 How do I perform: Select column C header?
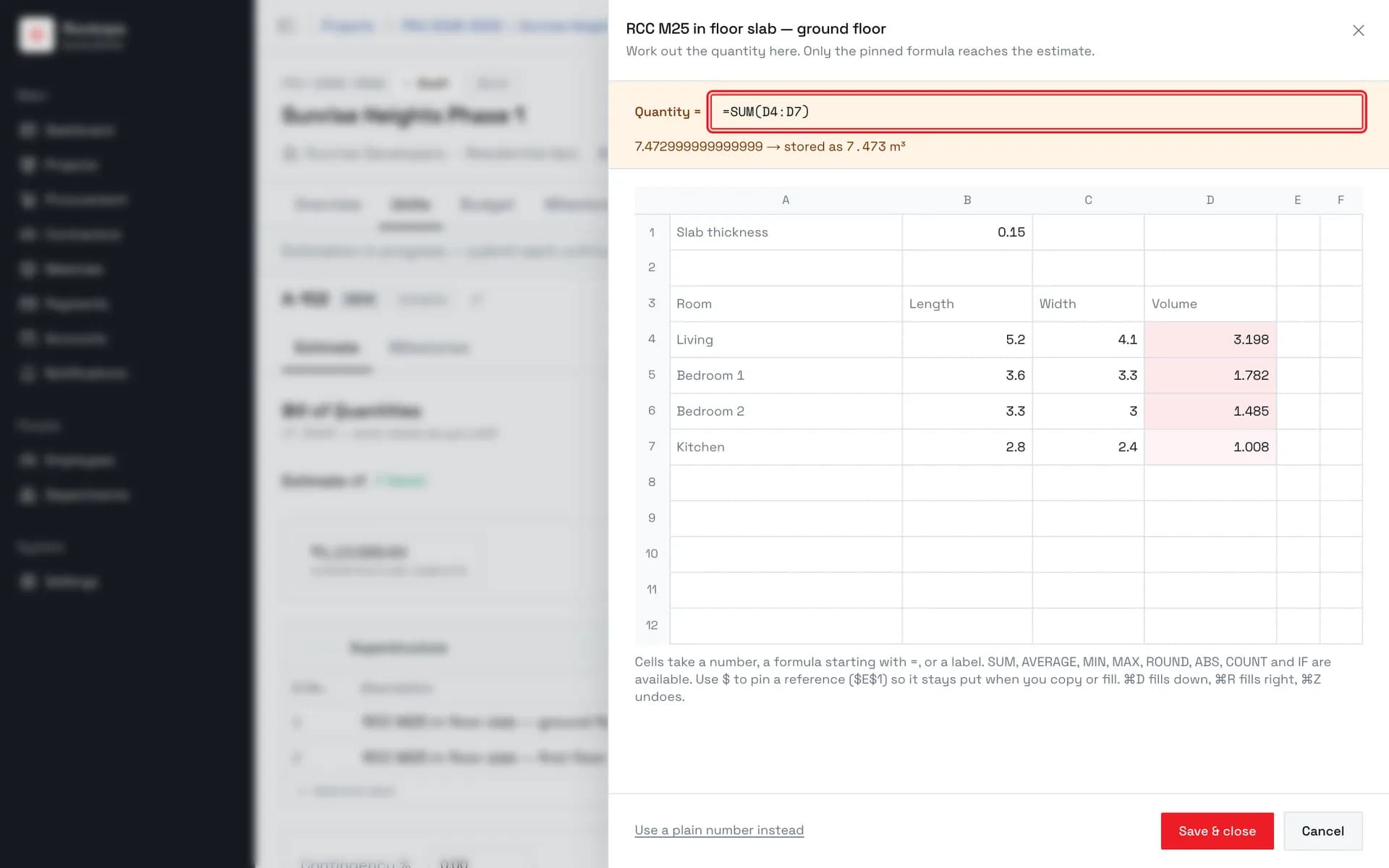(x=1088, y=200)
